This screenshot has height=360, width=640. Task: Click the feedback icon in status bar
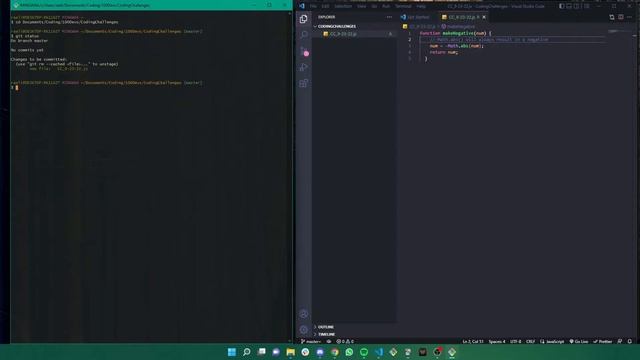click(620, 341)
